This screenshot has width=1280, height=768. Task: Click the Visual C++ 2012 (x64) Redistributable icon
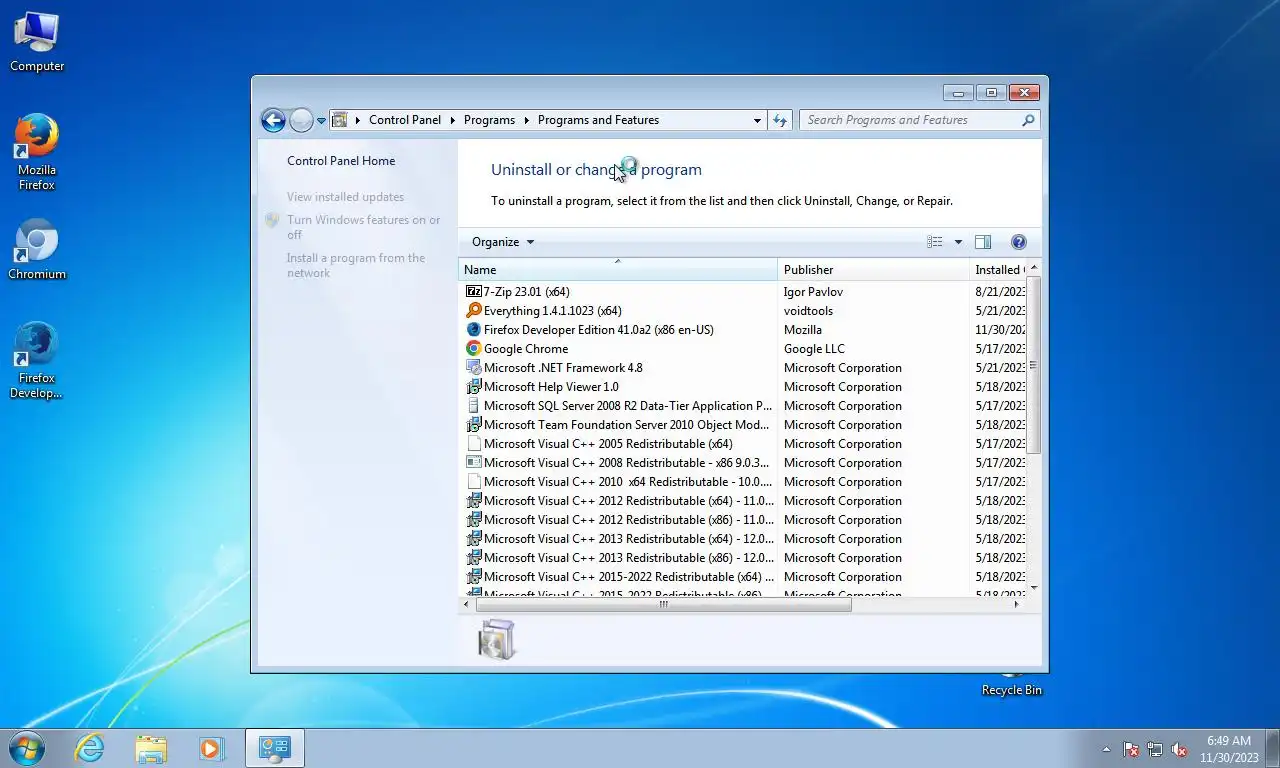coord(474,501)
